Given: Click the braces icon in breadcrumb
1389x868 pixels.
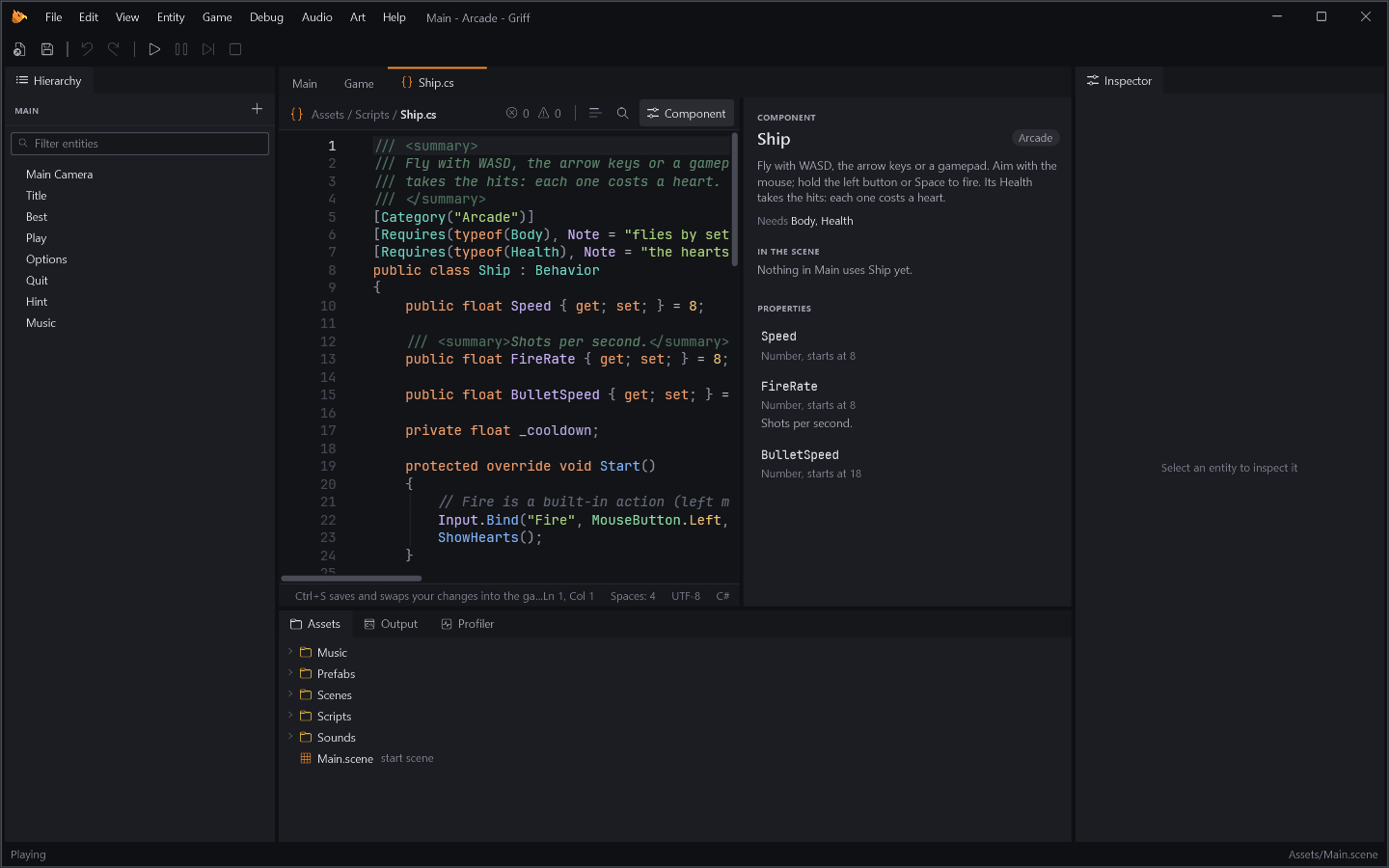Looking at the screenshot, I should 297,114.
